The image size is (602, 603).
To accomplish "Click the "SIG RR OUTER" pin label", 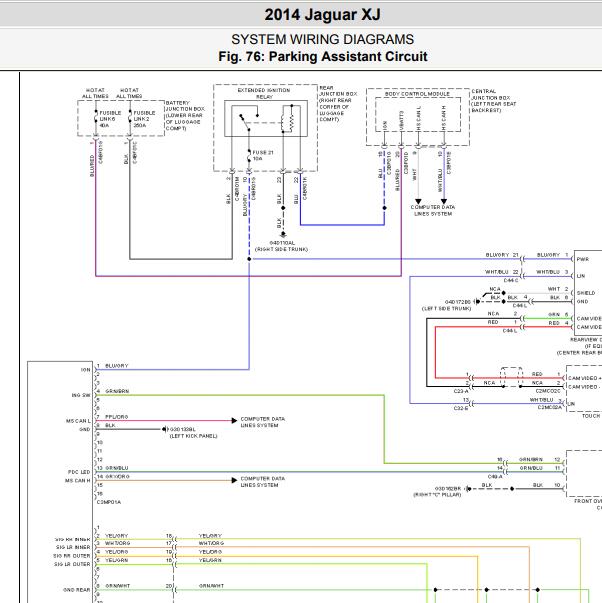I will pos(72,556).
